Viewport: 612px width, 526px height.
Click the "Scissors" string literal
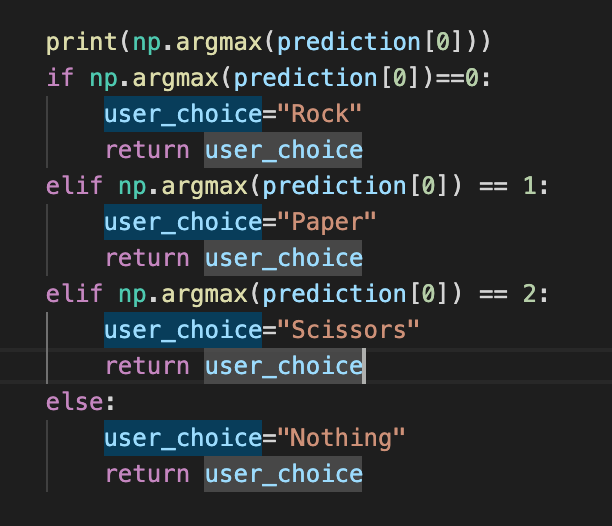tap(348, 330)
